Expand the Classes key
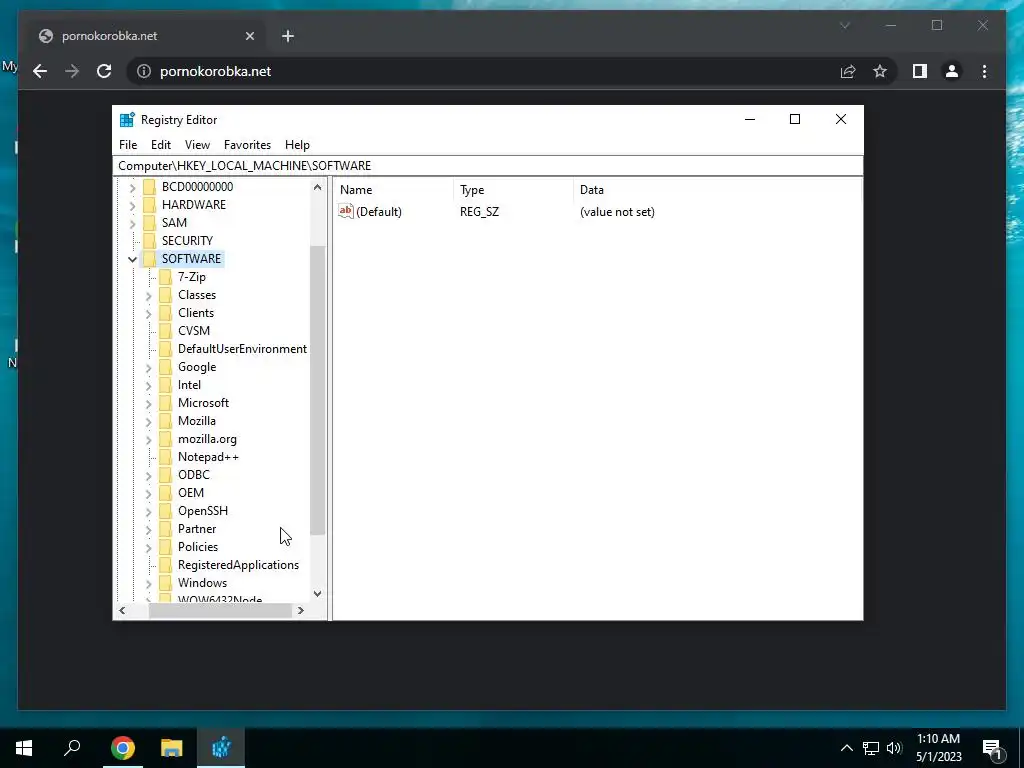The height and width of the screenshot is (768, 1024). coord(148,296)
